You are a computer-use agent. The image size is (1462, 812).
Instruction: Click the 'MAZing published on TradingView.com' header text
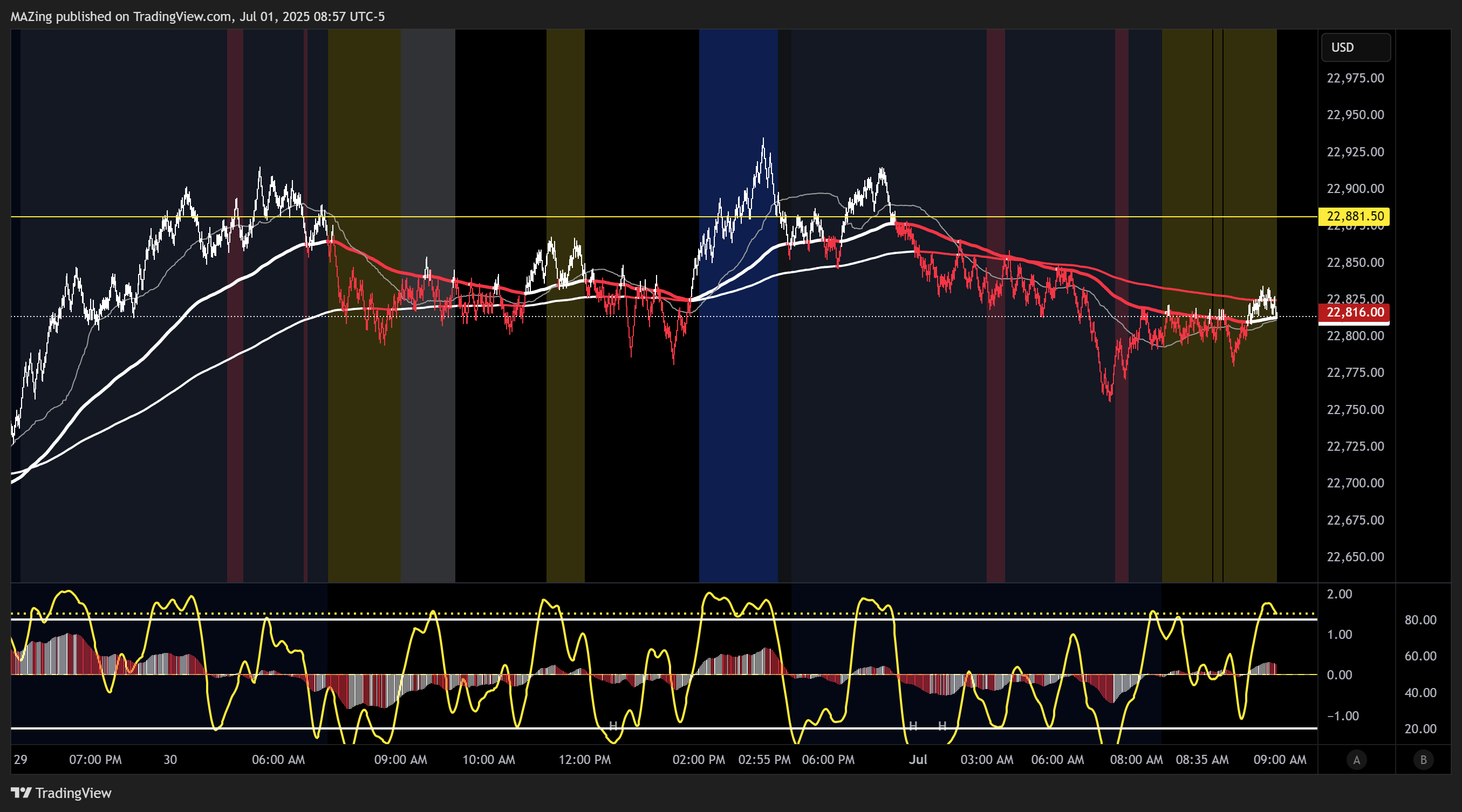(121, 16)
